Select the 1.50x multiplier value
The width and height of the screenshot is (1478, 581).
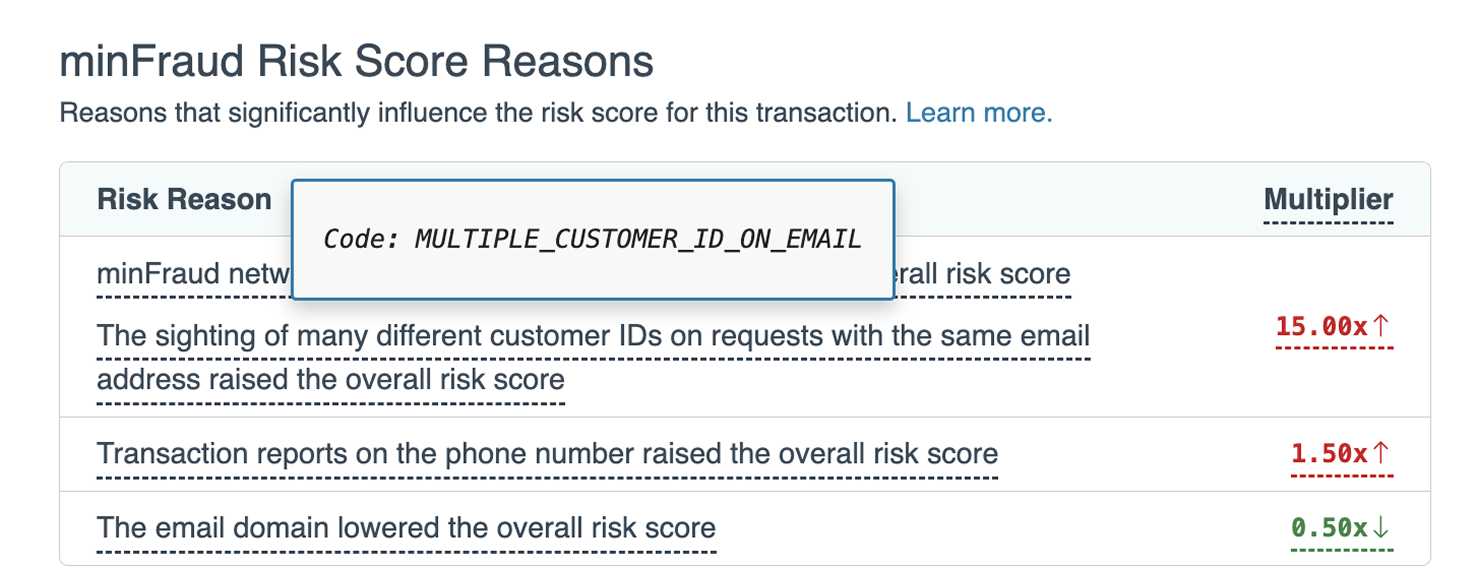[1329, 453]
